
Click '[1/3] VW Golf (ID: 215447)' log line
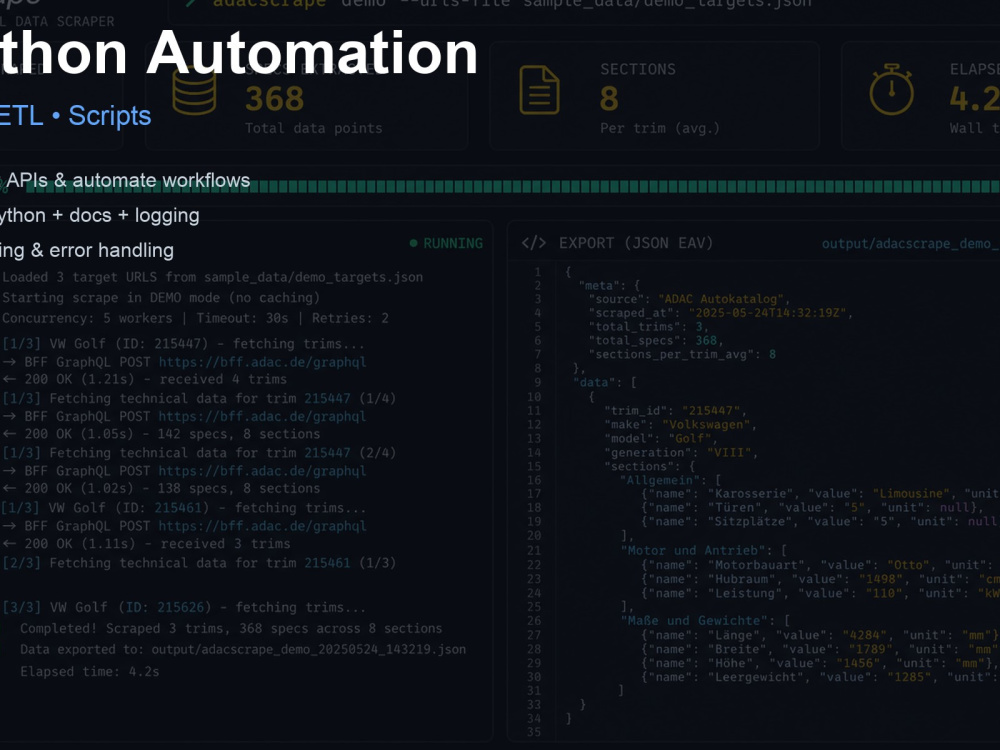pyautogui.click(x=183, y=344)
